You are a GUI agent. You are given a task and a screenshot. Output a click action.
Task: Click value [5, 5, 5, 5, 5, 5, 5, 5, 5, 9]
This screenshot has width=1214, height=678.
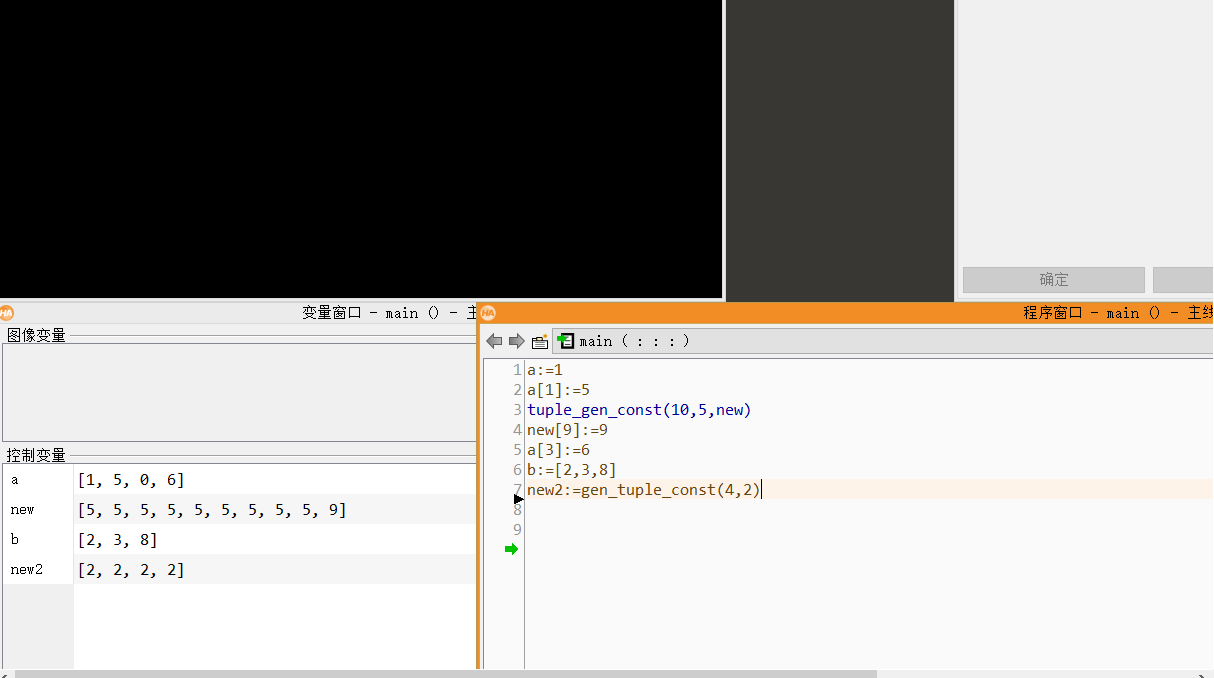pyautogui.click(x=212, y=510)
